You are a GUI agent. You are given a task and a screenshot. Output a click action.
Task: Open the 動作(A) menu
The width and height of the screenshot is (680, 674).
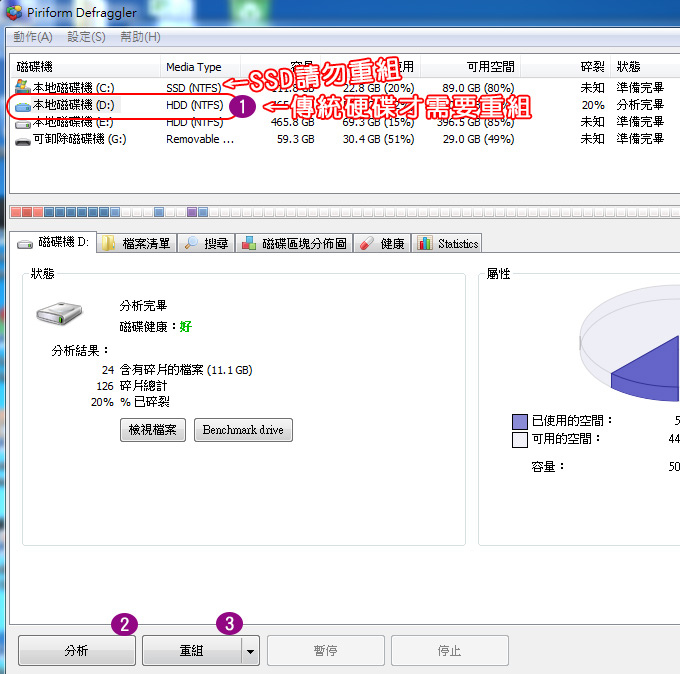point(33,37)
